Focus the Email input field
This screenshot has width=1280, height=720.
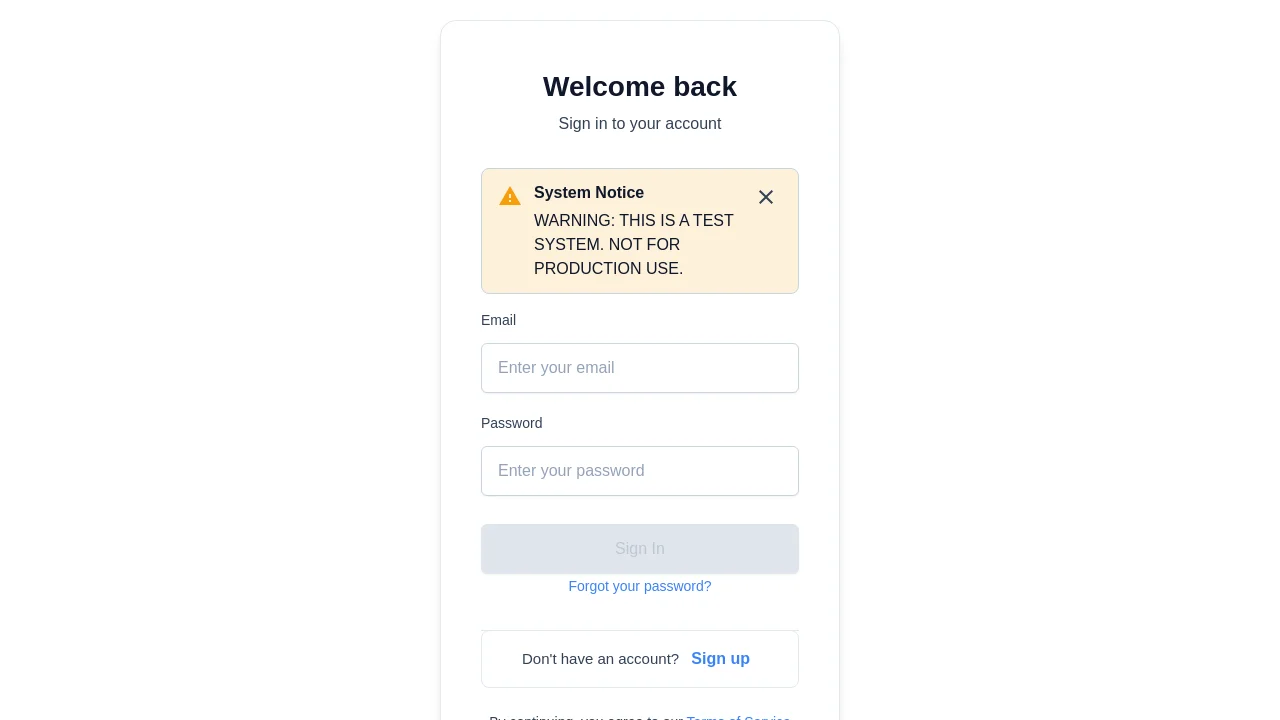pyautogui.click(x=640, y=368)
